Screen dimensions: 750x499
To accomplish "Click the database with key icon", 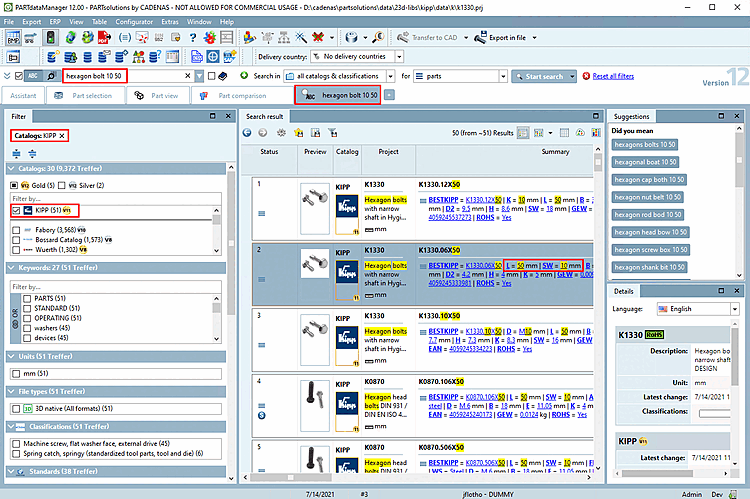I will (53, 56).
